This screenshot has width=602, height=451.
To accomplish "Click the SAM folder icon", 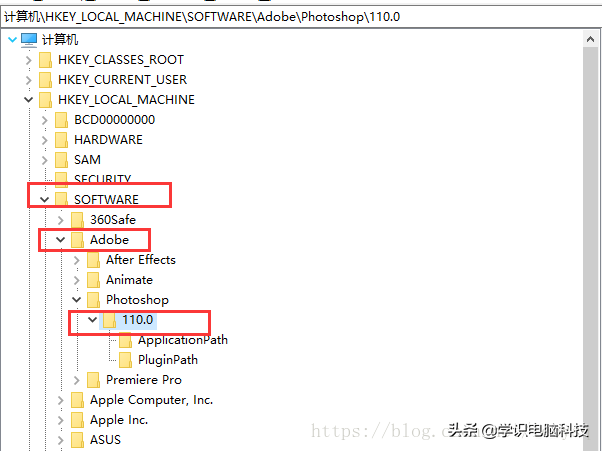I will [x=61, y=160].
